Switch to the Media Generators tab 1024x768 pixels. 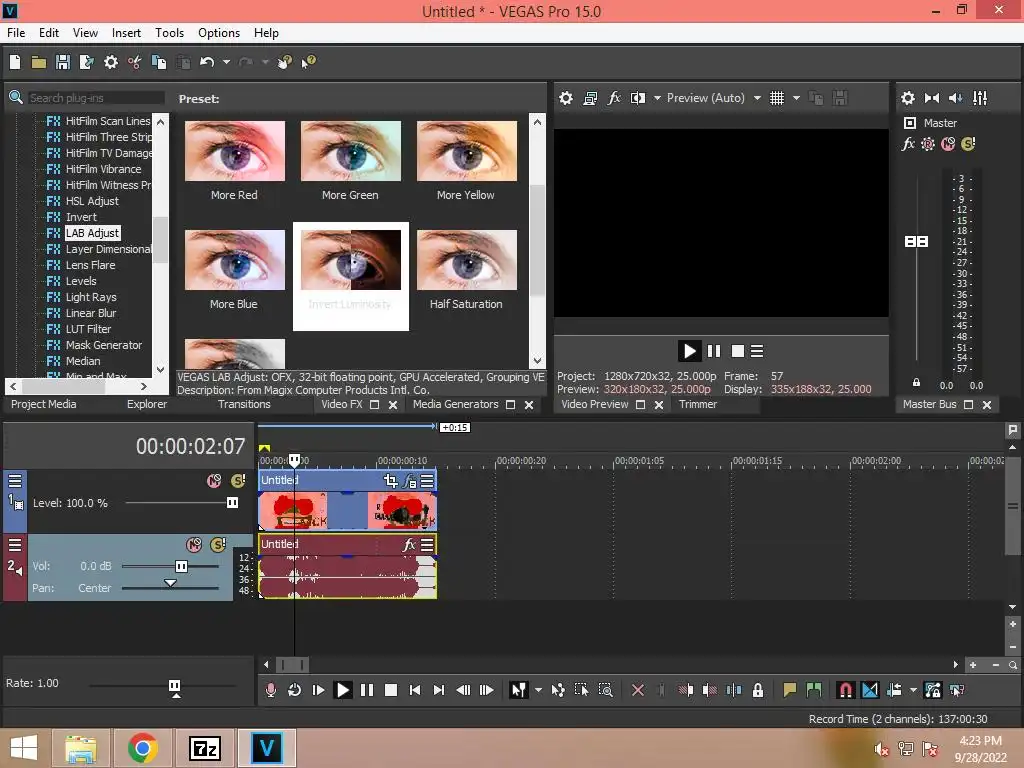tap(455, 404)
